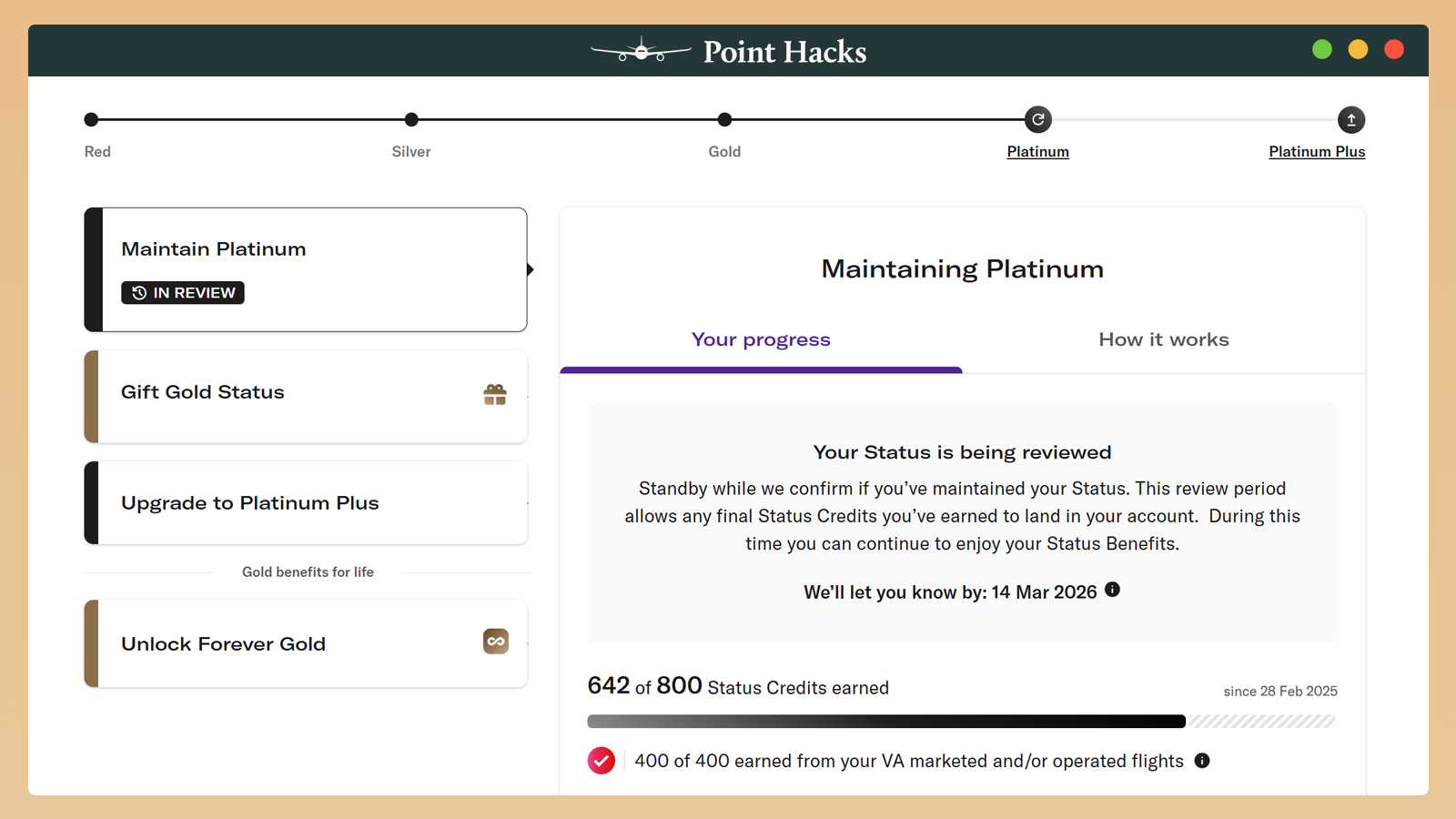Viewport: 1456px width, 819px height.
Task: Switch to the How it works tab
Action: point(1163,339)
